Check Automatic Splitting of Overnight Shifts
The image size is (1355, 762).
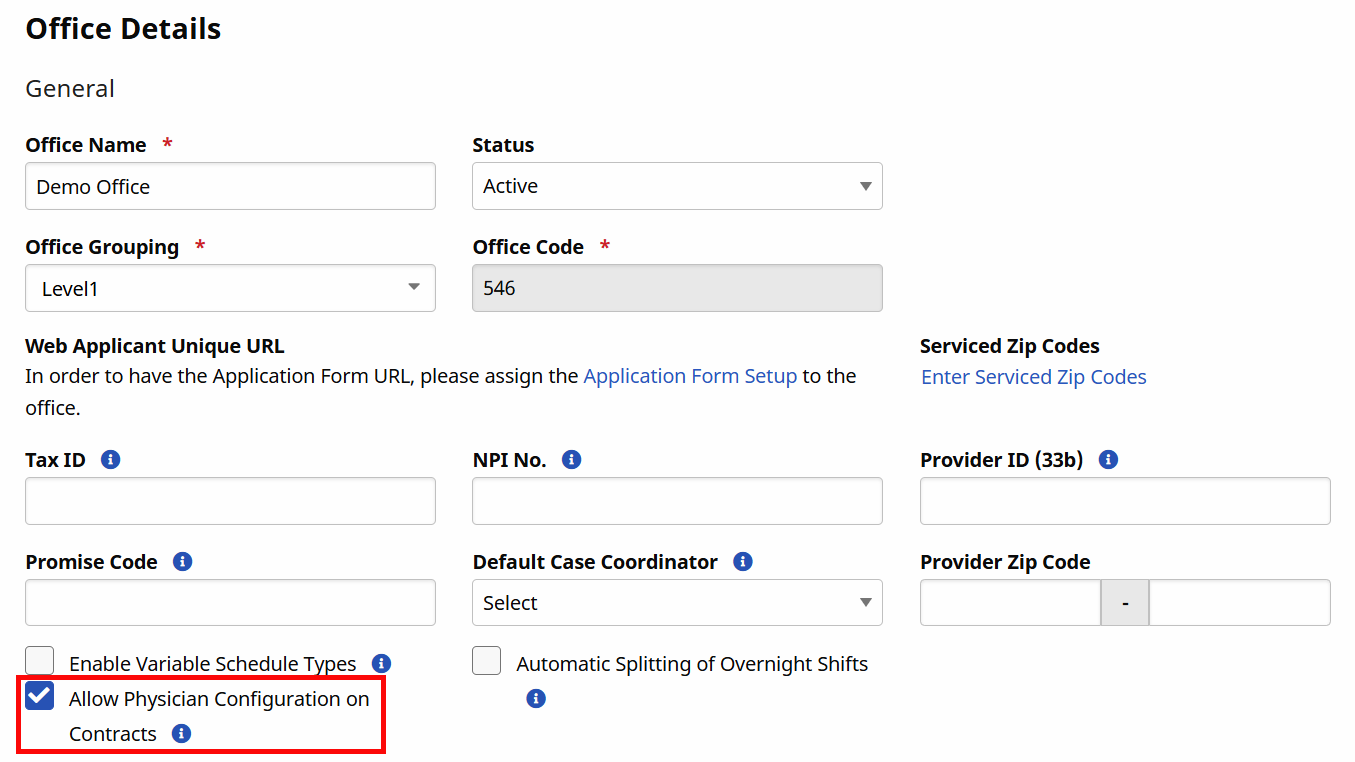pos(486,660)
